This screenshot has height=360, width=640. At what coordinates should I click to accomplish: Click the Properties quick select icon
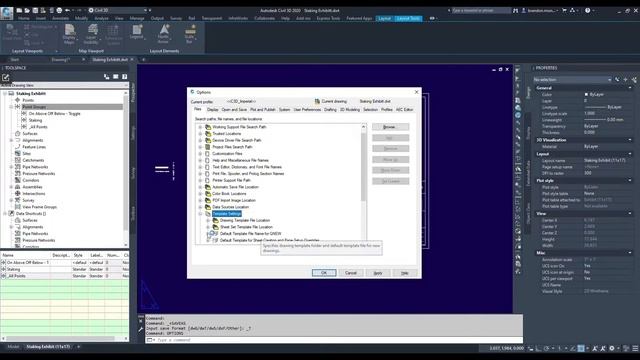point(634,80)
